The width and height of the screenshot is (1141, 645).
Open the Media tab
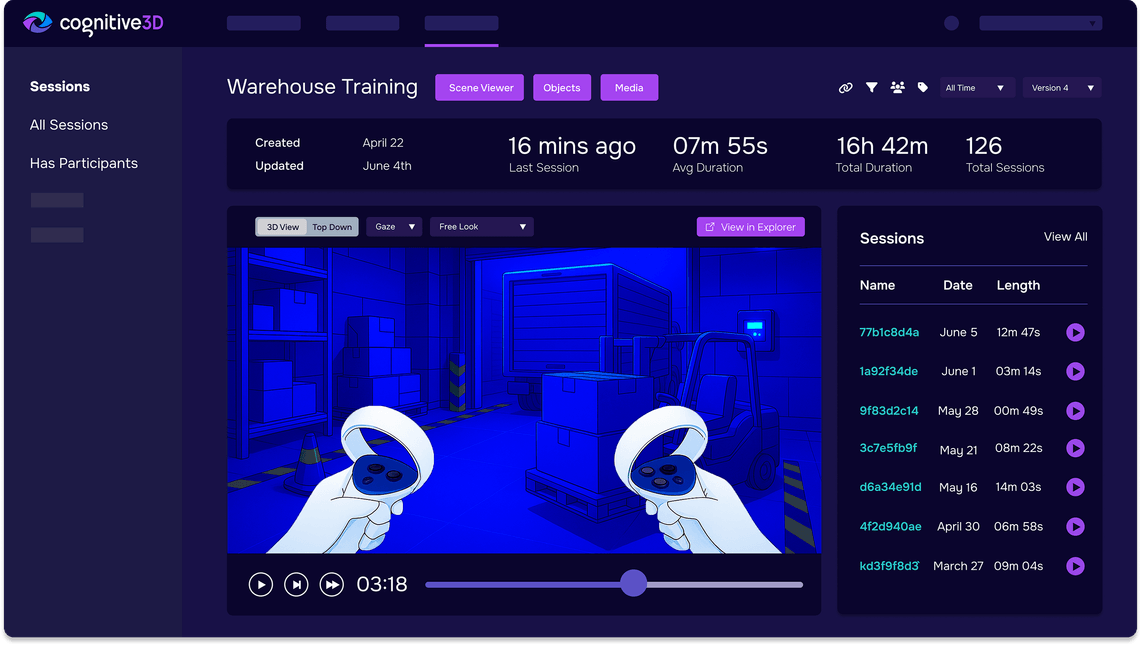pos(629,88)
